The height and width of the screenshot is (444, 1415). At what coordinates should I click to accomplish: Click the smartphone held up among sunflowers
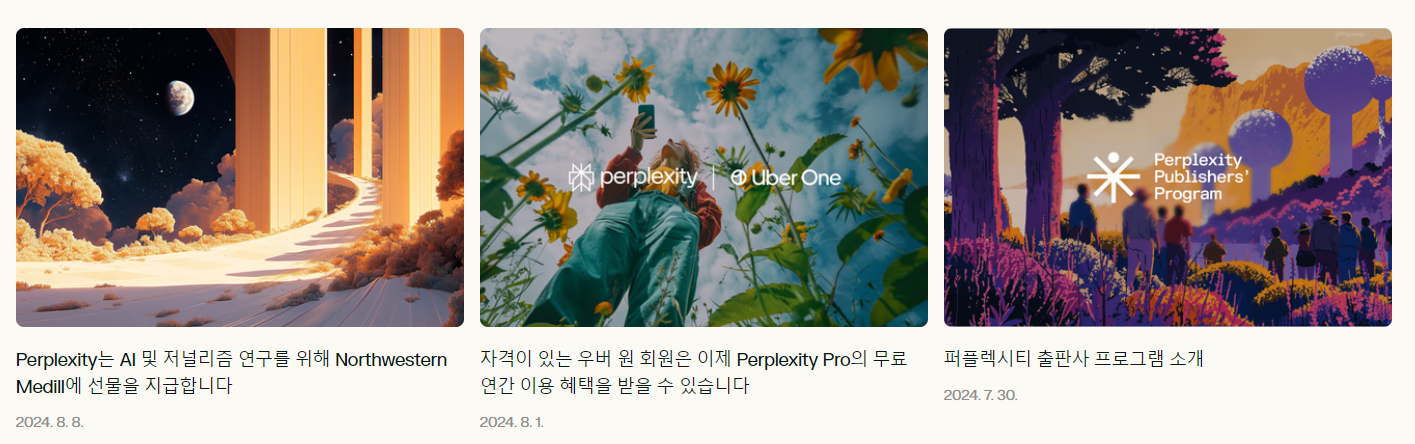pyautogui.click(x=644, y=117)
